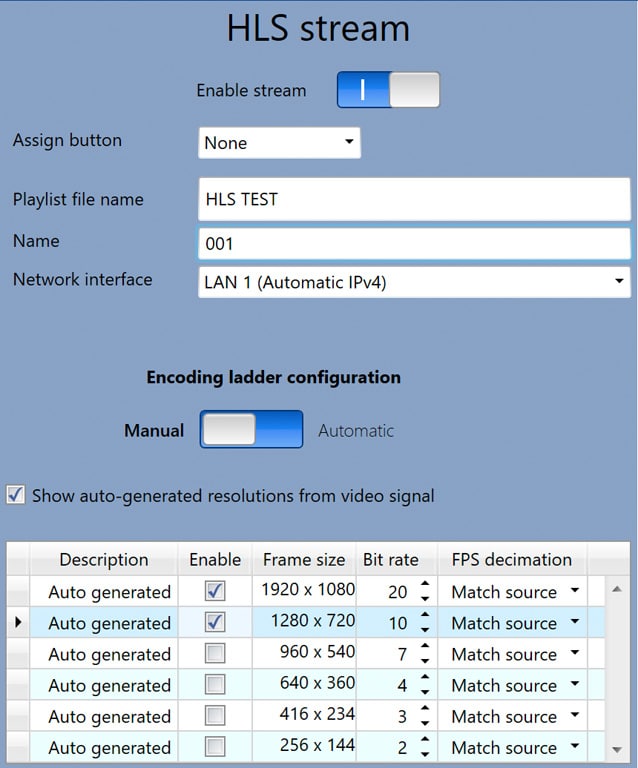The image size is (638, 768).
Task: Uncheck Show auto-generated resolutions checkbox
Action: [16, 495]
